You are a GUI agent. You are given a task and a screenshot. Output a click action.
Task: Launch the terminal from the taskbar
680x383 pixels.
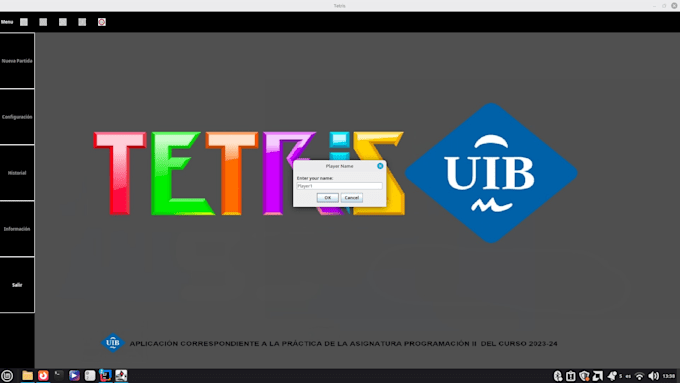(x=59, y=376)
